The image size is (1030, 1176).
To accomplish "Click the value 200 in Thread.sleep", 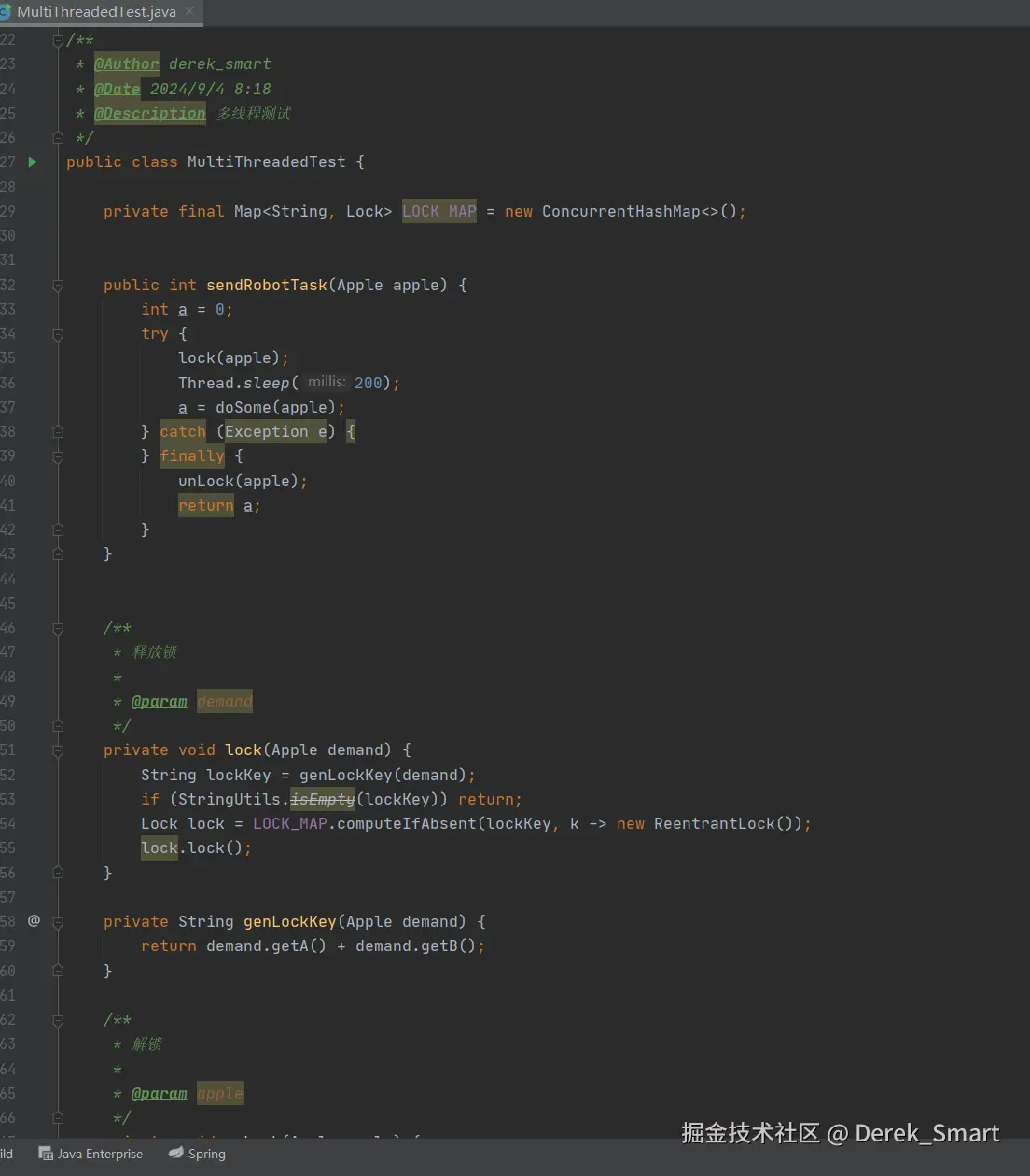I will [369, 383].
